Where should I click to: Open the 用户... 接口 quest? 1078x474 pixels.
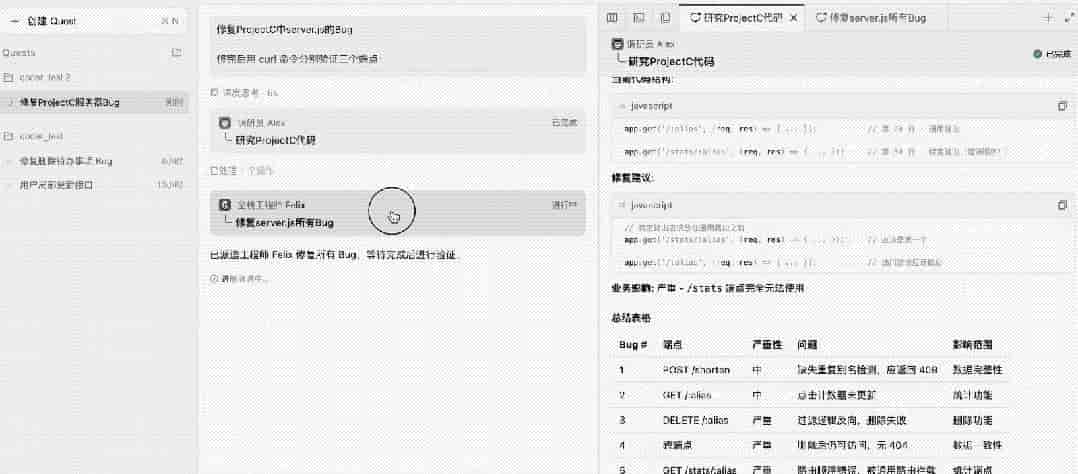click(94, 185)
